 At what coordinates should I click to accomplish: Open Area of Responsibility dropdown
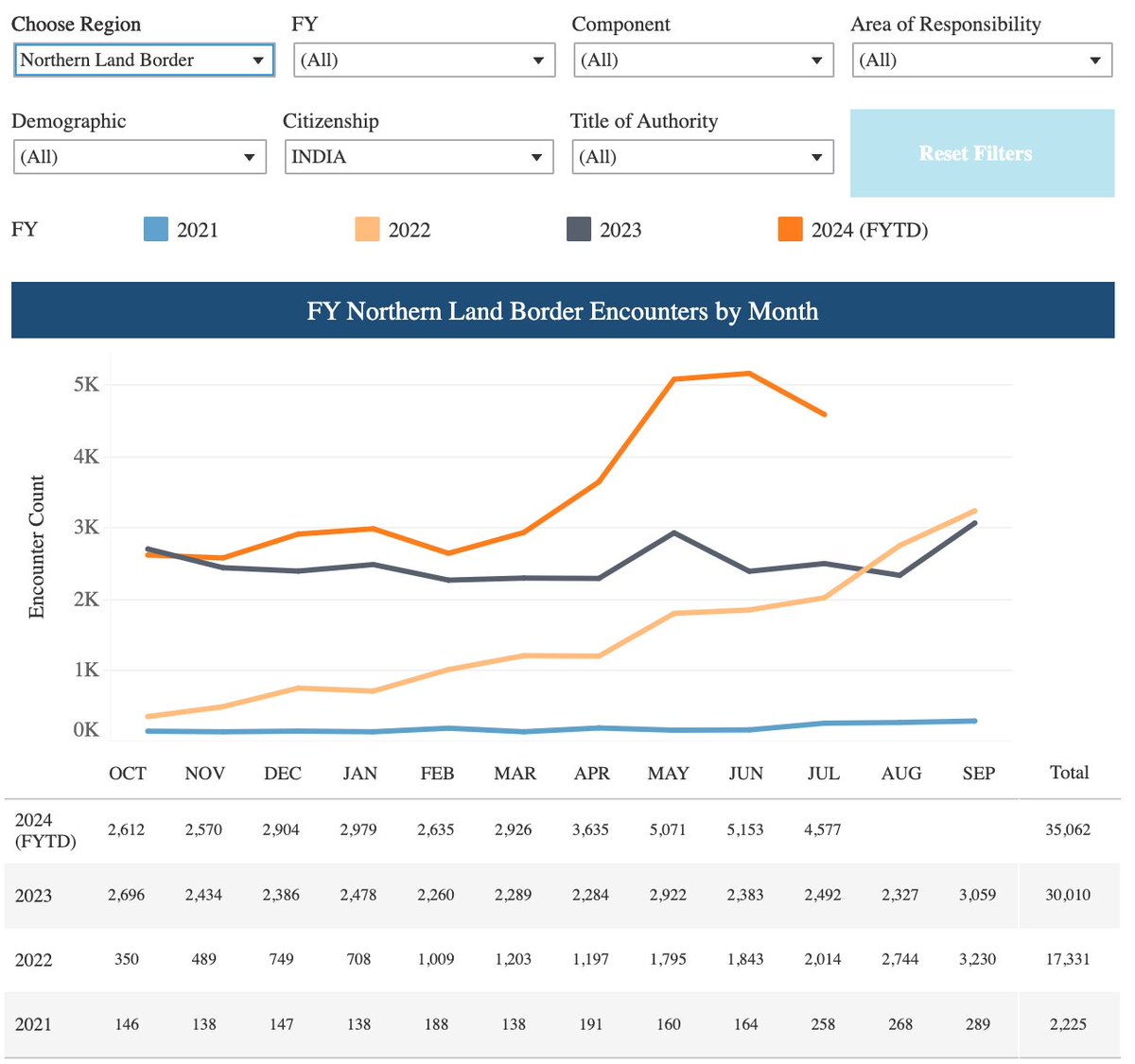[983, 60]
